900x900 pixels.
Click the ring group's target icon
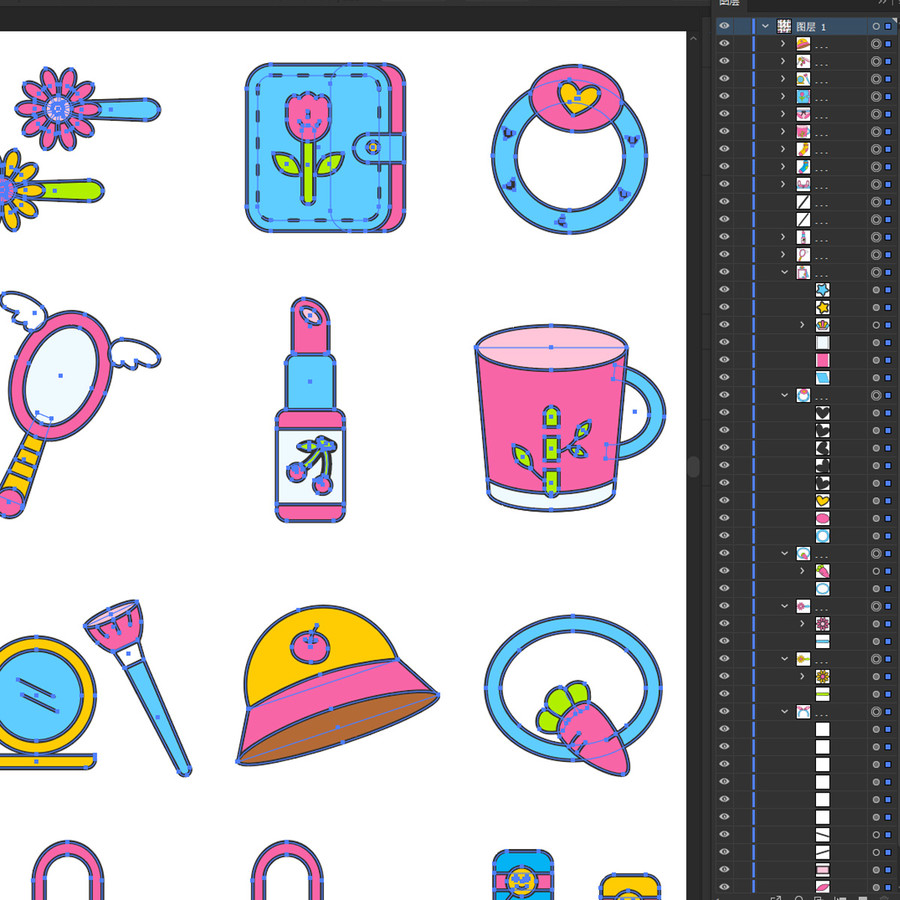click(876, 395)
